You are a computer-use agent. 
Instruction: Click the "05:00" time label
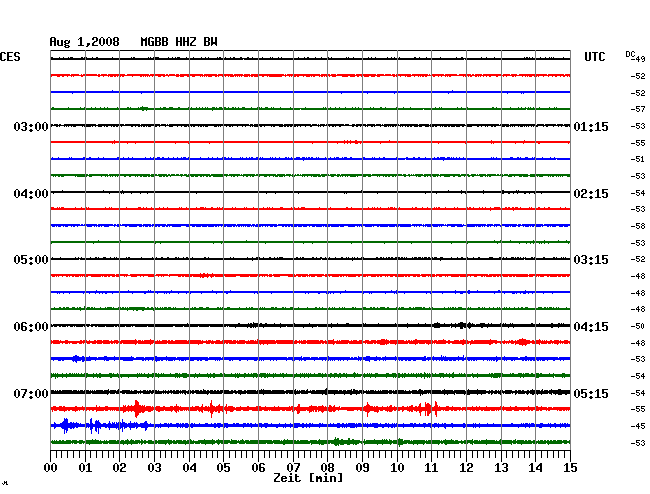click(x=31, y=259)
